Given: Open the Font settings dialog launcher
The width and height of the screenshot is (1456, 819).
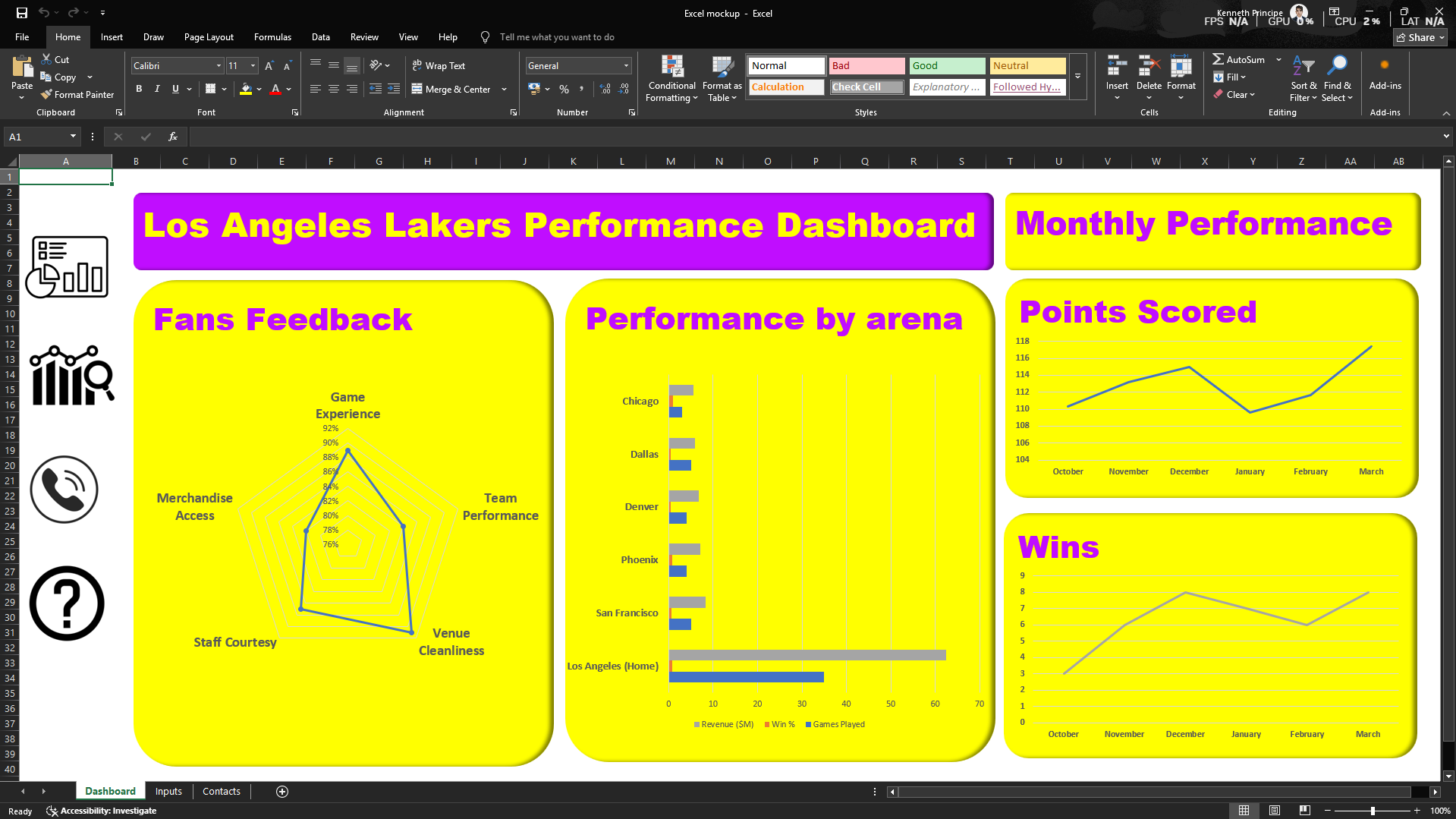Looking at the screenshot, I should 295,112.
